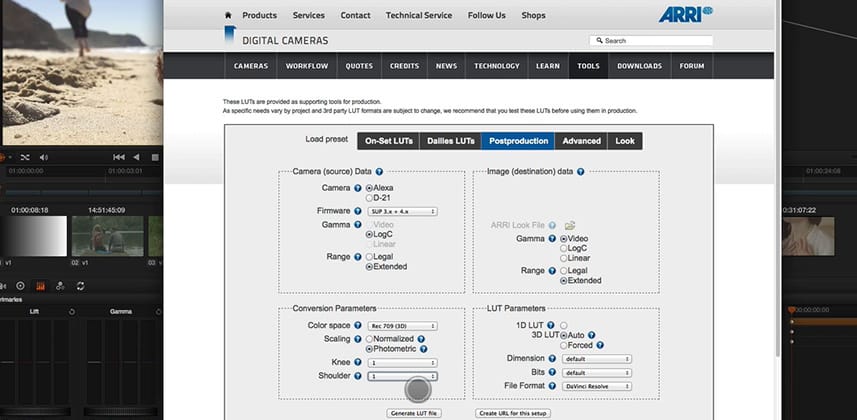Open help icon next to 1D LUT
The width and height of the screenshot is (857, 420).
coord(551,325)
